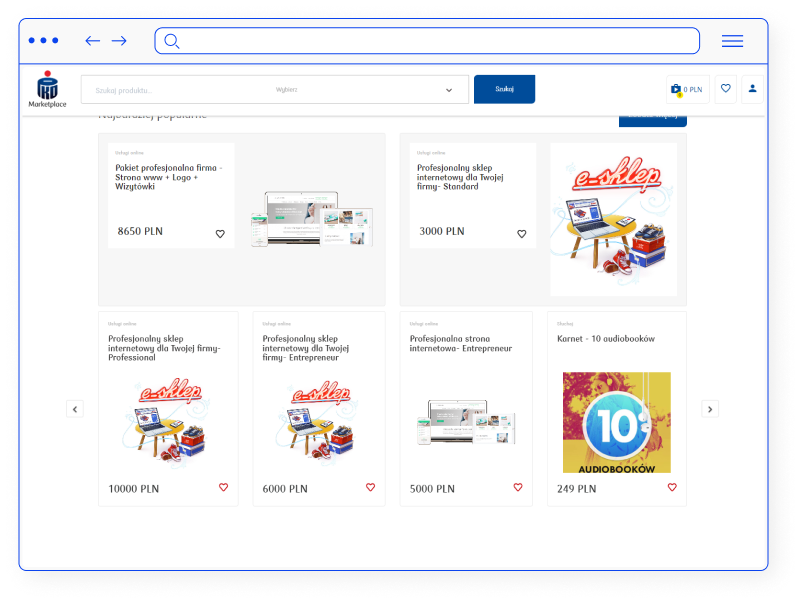Click the magnifier icon in address bar
The width and height of the screenshot is (801, 603).
point(172,41)
